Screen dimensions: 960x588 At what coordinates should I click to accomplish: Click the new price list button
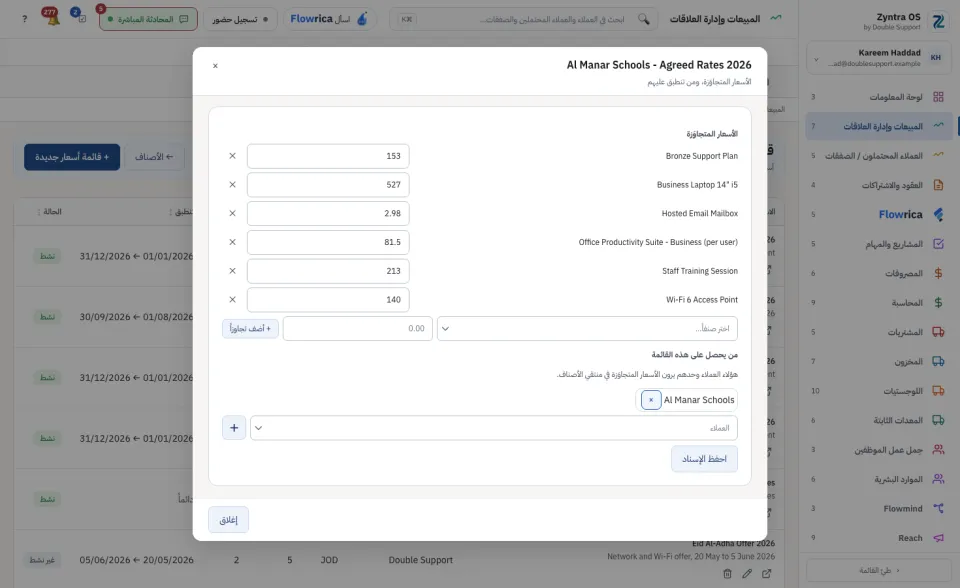coord(72,157)
